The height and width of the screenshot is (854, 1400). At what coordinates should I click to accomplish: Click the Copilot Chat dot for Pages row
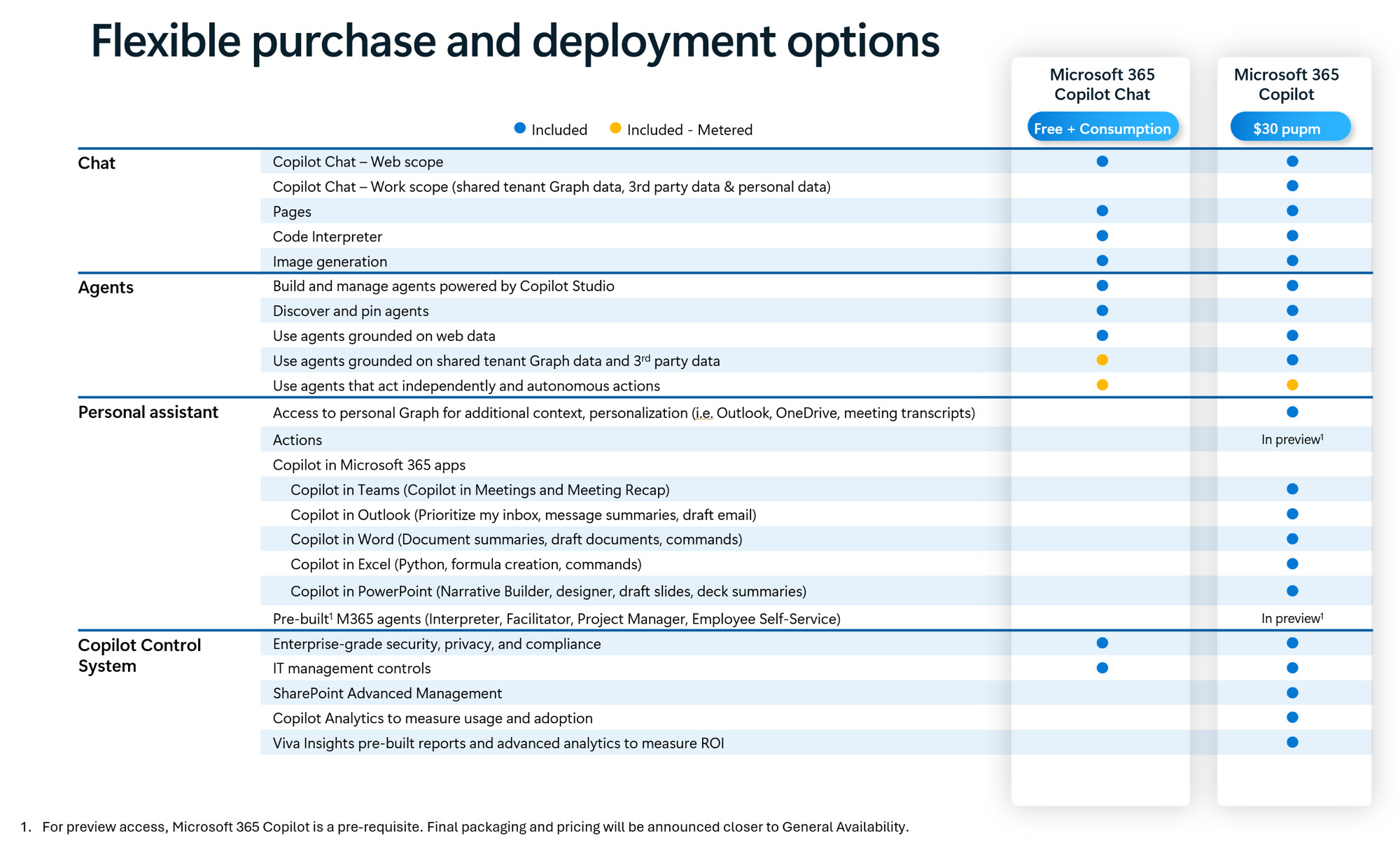(x=1102, y=211)
